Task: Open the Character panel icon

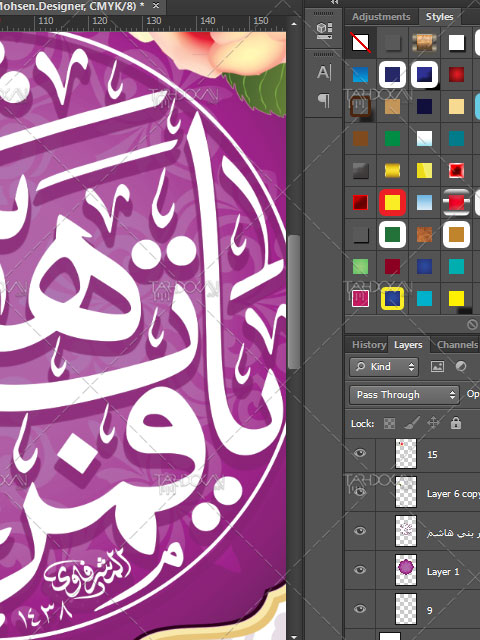Action: click(324, 73)
